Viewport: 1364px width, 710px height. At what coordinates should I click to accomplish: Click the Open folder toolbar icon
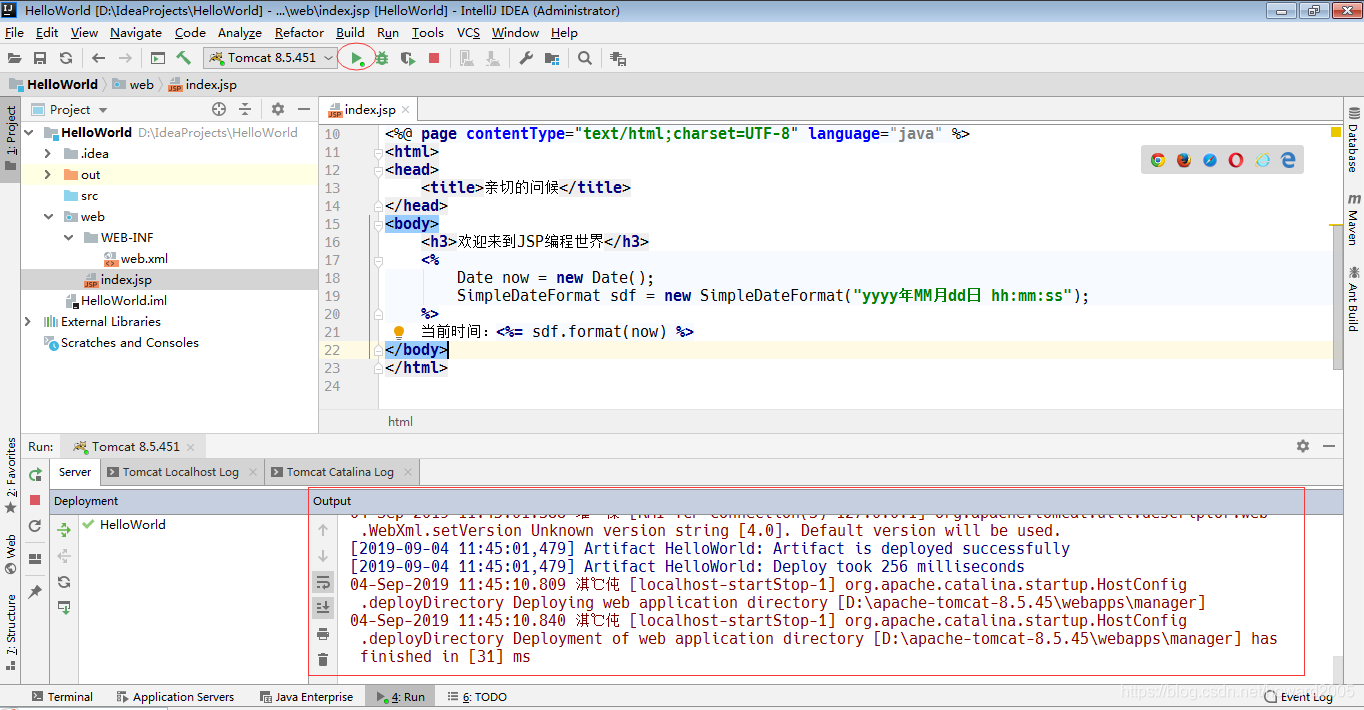tap(14, 58)
